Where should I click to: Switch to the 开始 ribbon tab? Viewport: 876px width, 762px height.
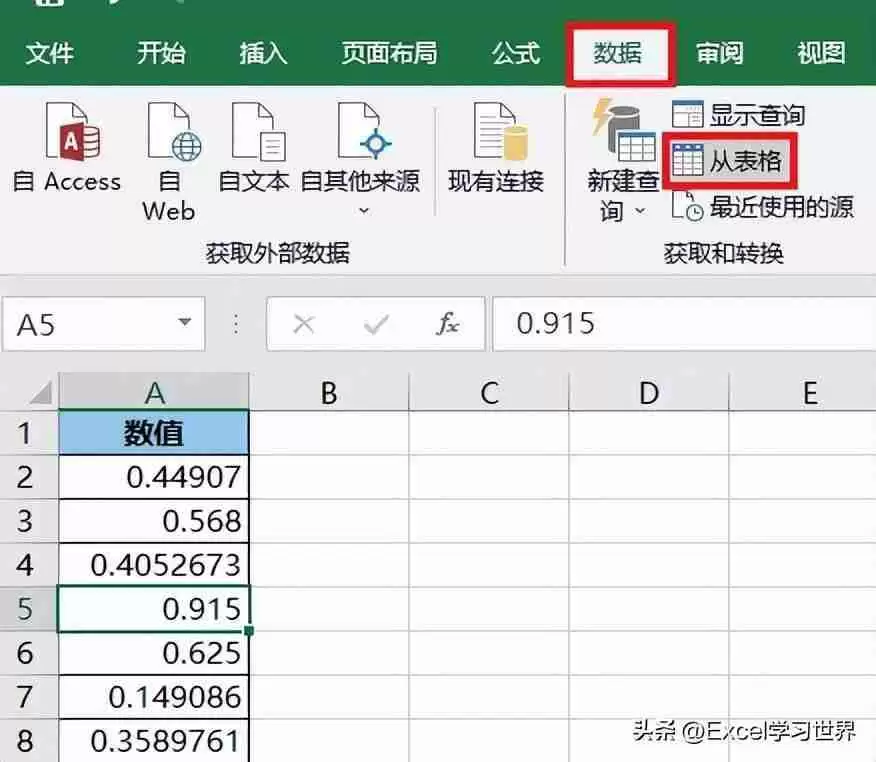pyautogui.click(x=159, y=54)
